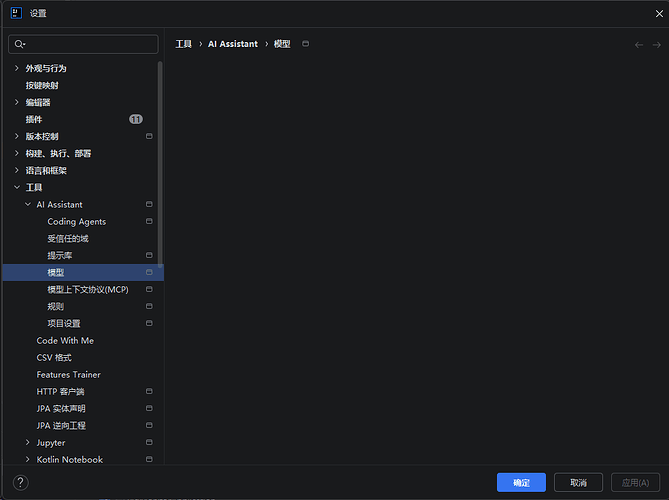Open the help question mark button
The height and width of the screenshot is (500, 669).
[x=20, y=483]
